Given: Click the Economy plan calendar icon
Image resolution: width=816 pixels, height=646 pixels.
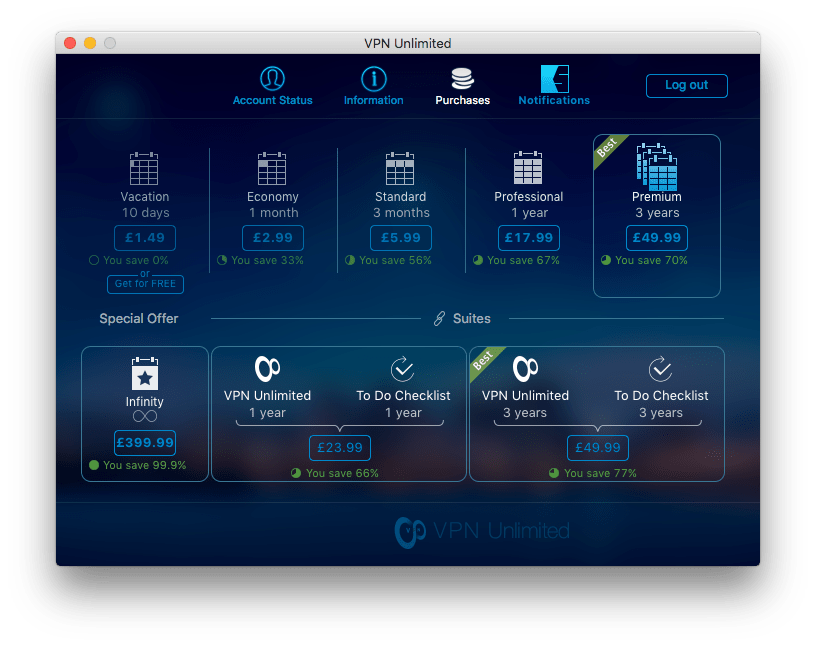Looking at the screenshot, I should 272,168.
